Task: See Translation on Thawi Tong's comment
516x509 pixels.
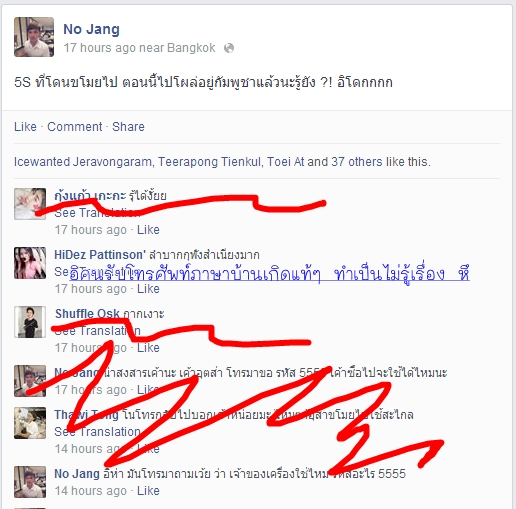Action: [97, 432]
